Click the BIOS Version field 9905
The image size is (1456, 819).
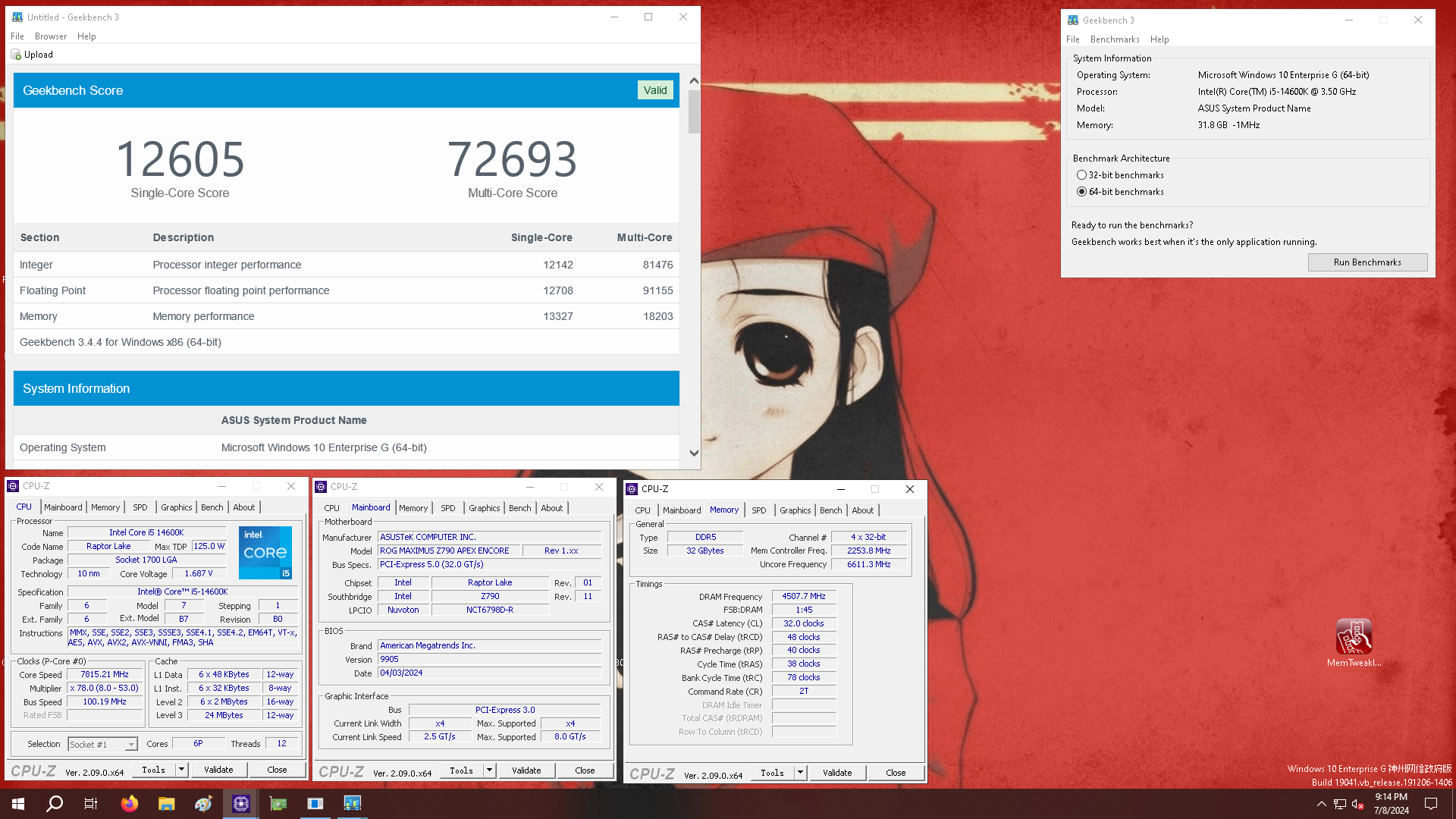(490, 660)
